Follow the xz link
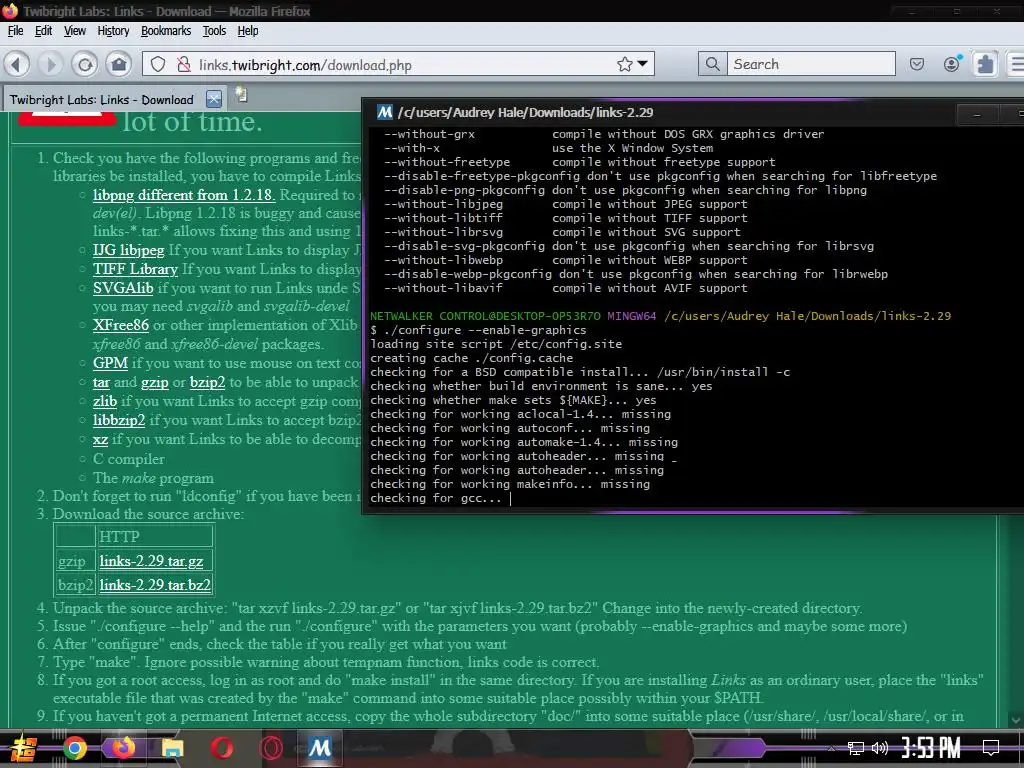The height and width of the screenshot is (768, 1024). (100, 440)
